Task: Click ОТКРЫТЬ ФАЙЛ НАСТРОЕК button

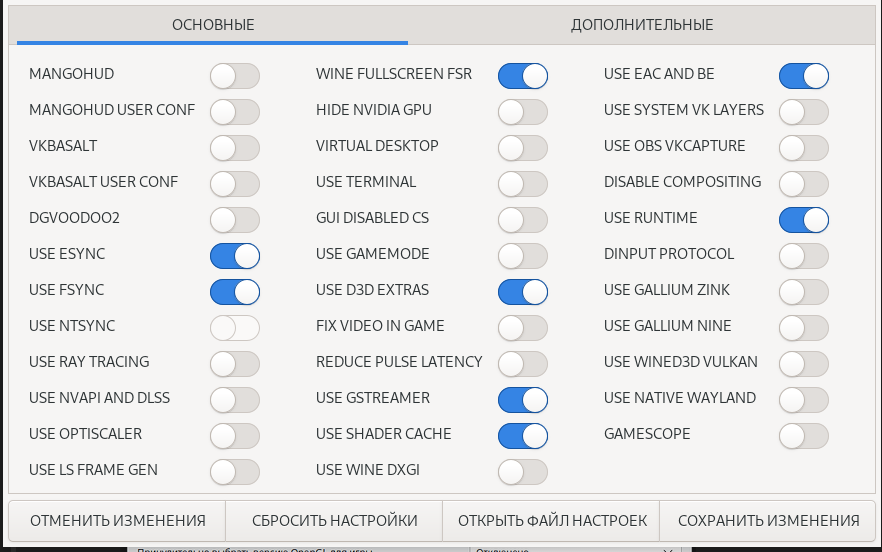Action: (552, 521)
